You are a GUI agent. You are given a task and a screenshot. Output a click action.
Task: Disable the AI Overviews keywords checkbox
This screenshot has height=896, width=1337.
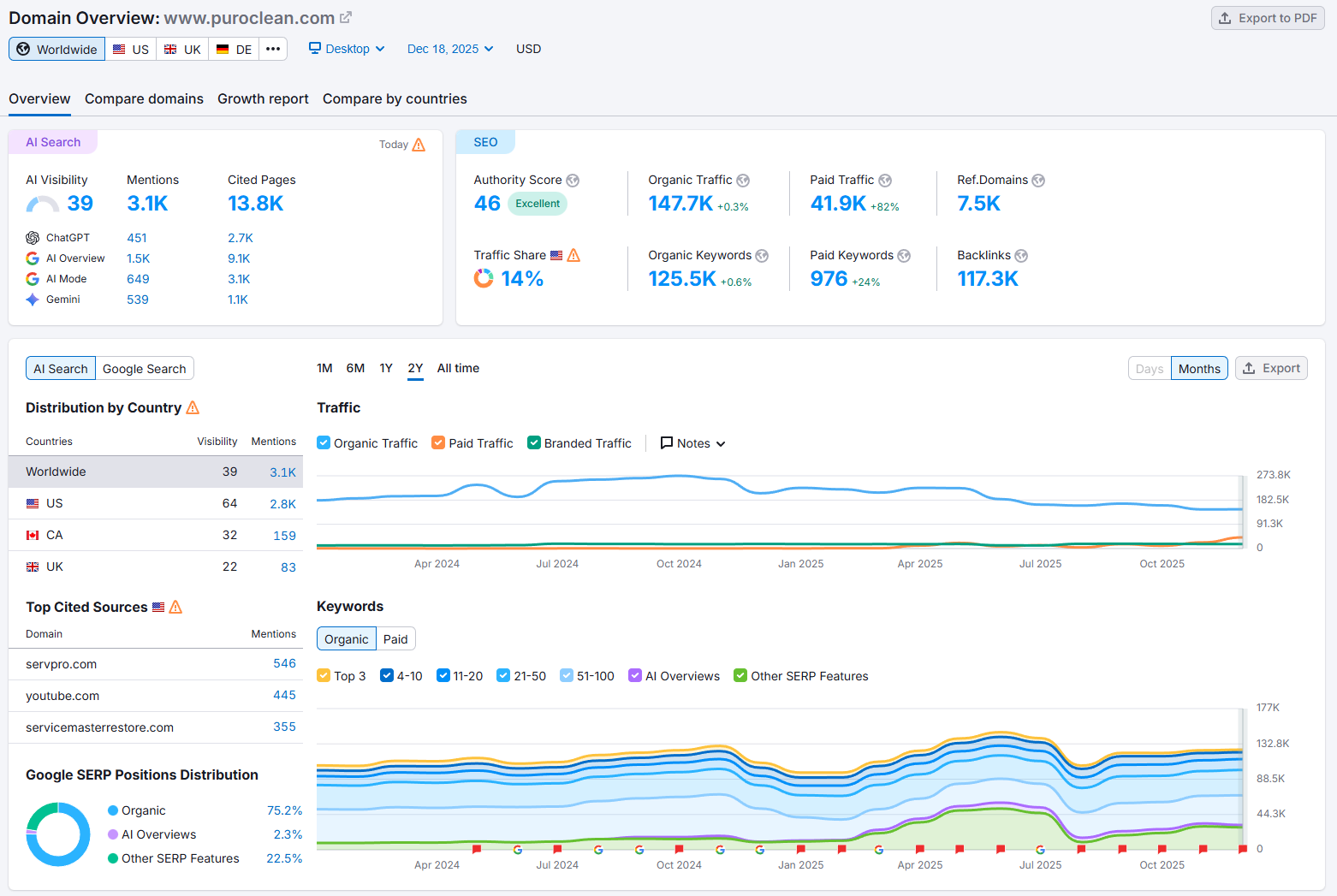[635, 676]
